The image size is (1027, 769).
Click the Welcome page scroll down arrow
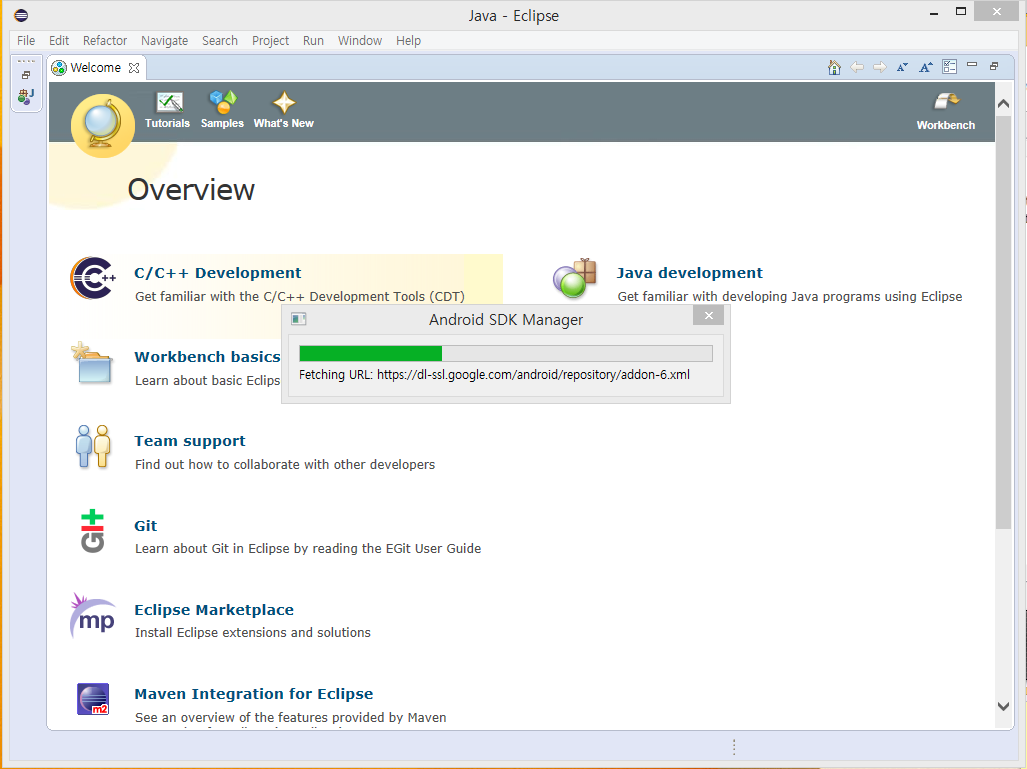[x=1003, y=706]
